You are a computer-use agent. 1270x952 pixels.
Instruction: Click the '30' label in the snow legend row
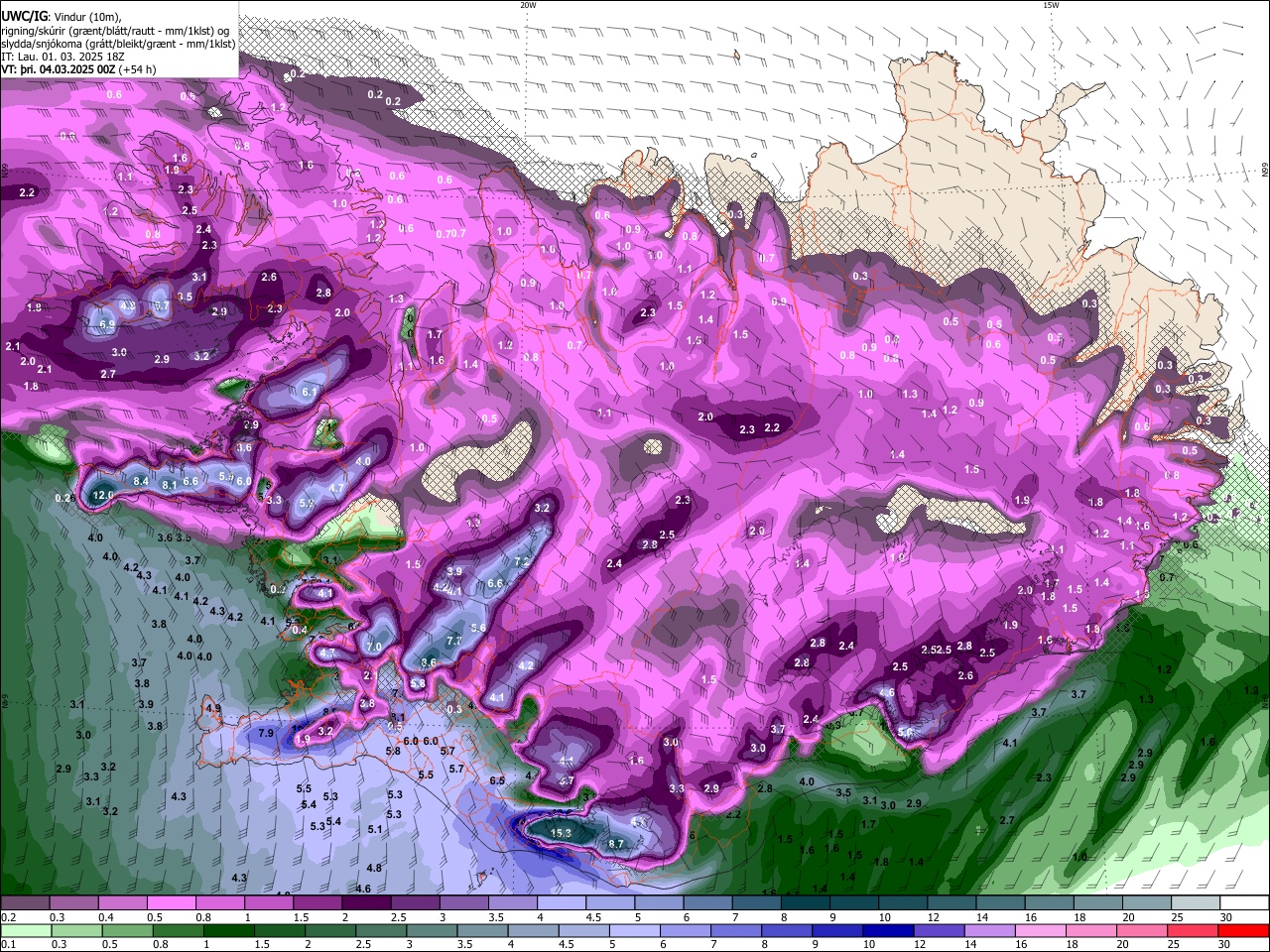click(1225, 917)
